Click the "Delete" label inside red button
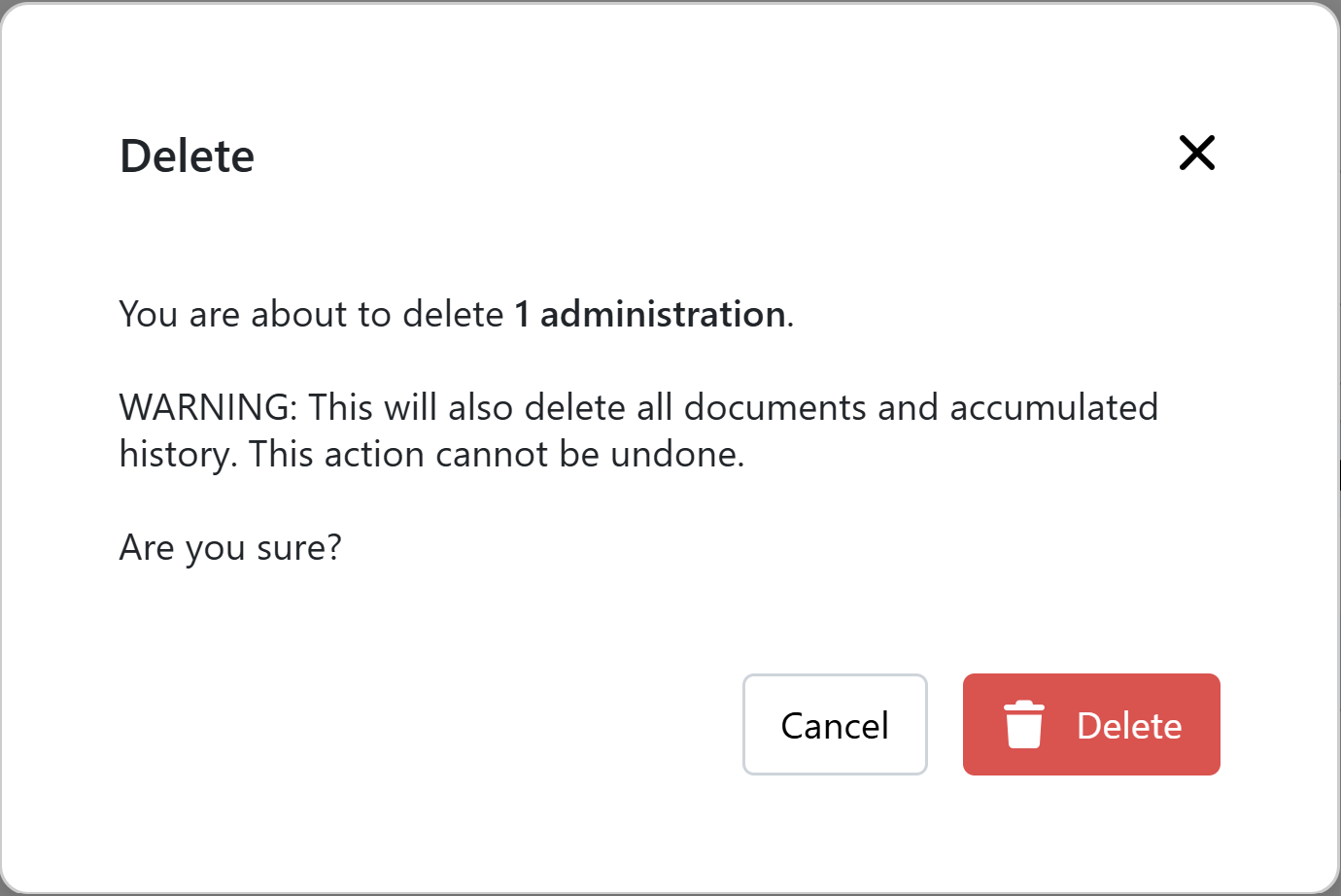Image resolution: width=1341 pixels, height=896 pixels. tap(1129, 726)
